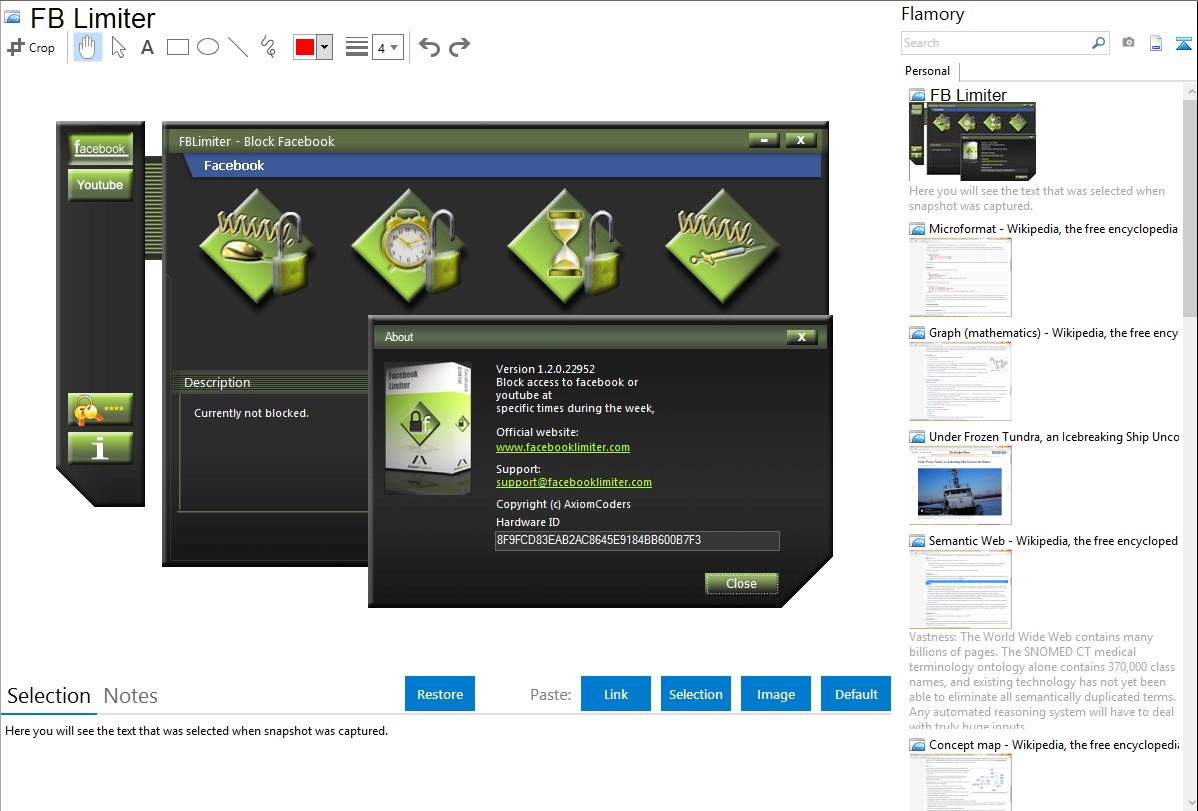Screen dimensions: 1198x811
Task: Paste as Link button
Action: pos(616,694)
